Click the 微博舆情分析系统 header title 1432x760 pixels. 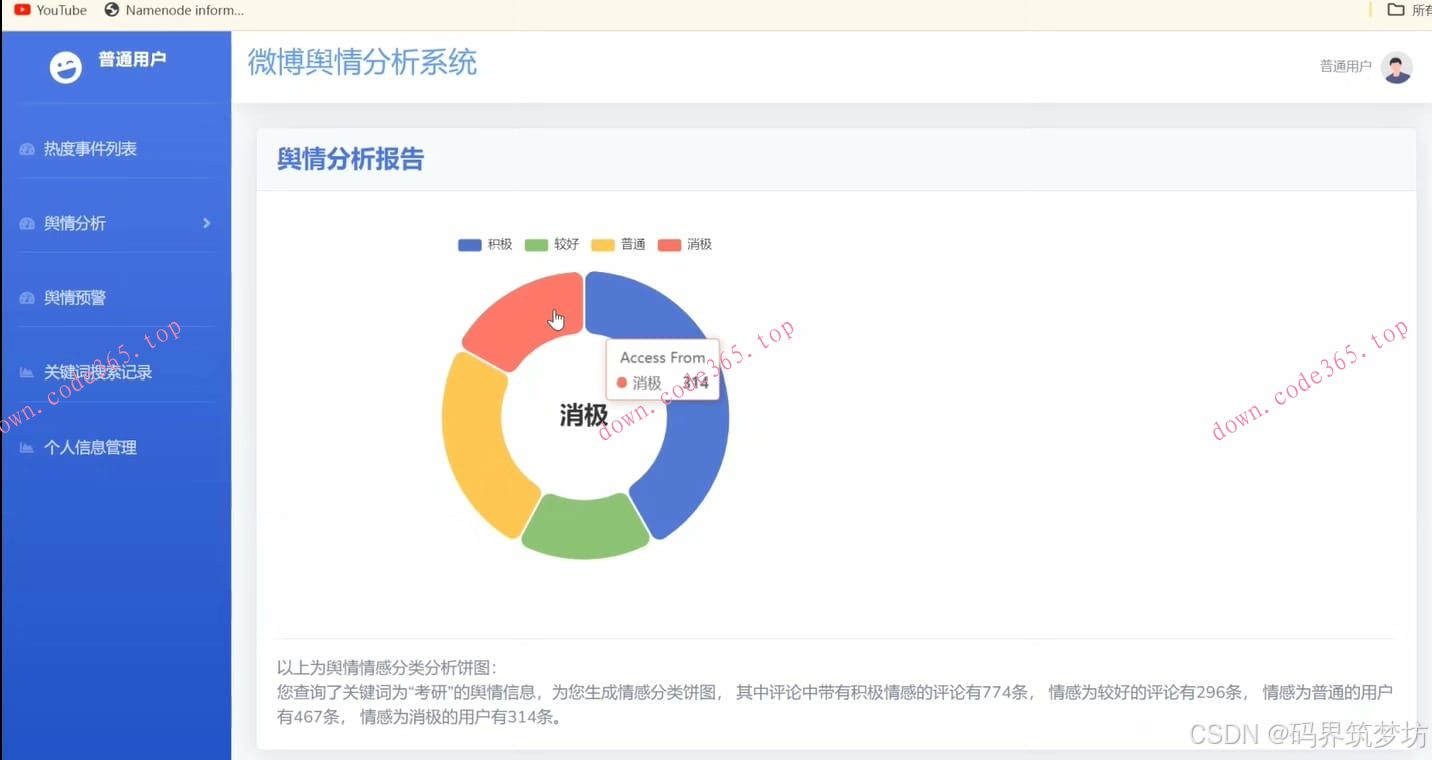(x=363, y=62)
